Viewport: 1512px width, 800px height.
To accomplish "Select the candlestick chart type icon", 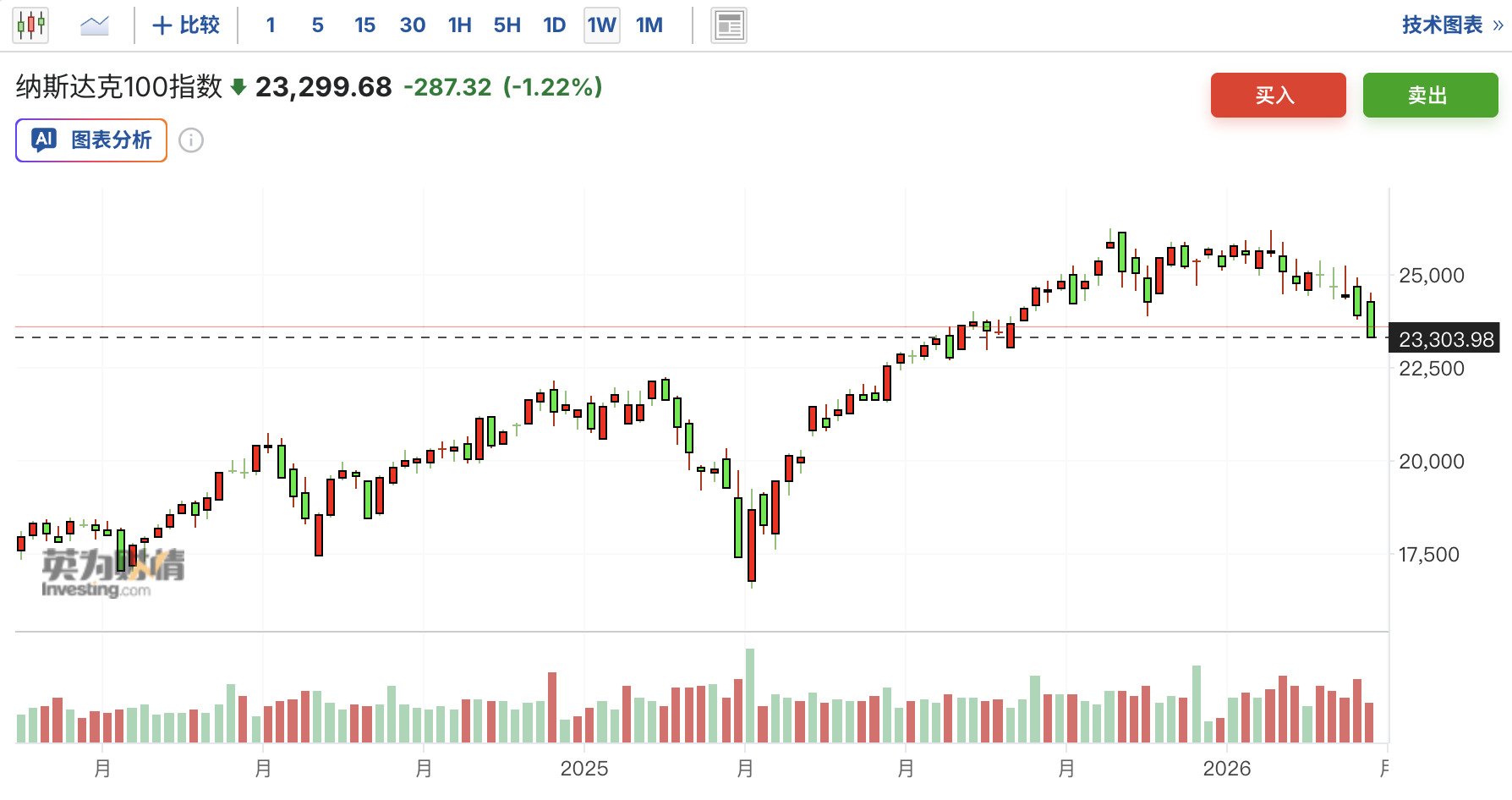I will (x=30, y=25).
